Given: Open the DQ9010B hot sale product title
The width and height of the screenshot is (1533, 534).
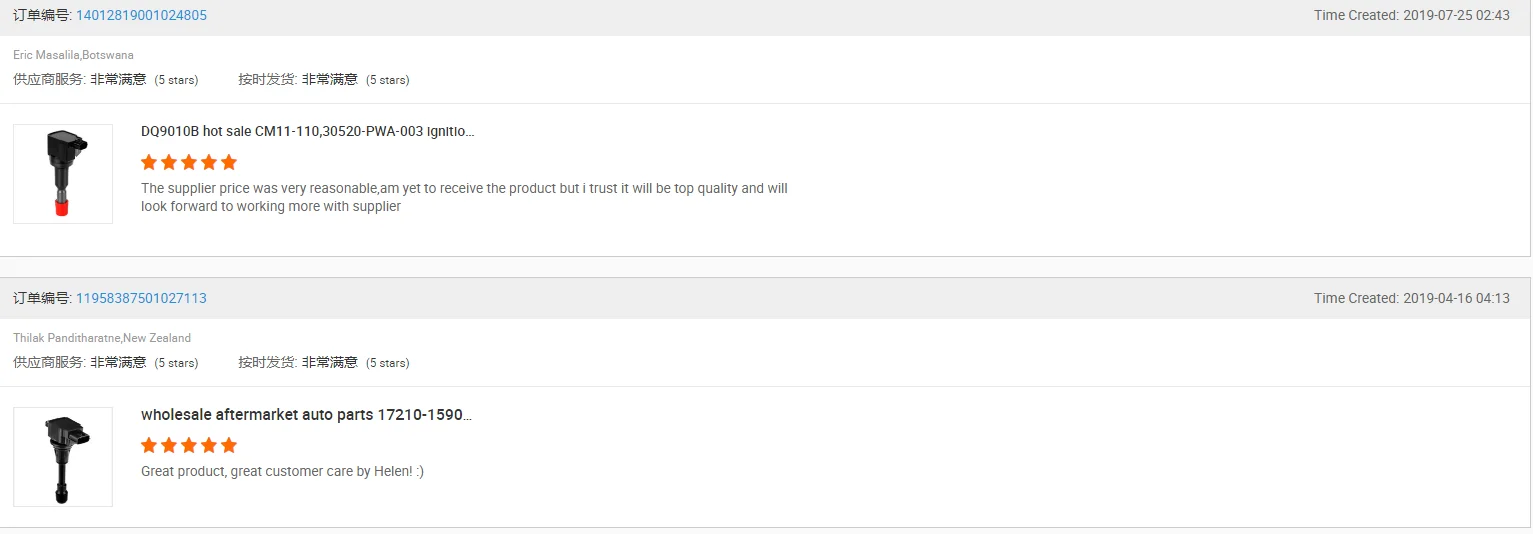Looking at the screenshot, I should tap(307, 132).
